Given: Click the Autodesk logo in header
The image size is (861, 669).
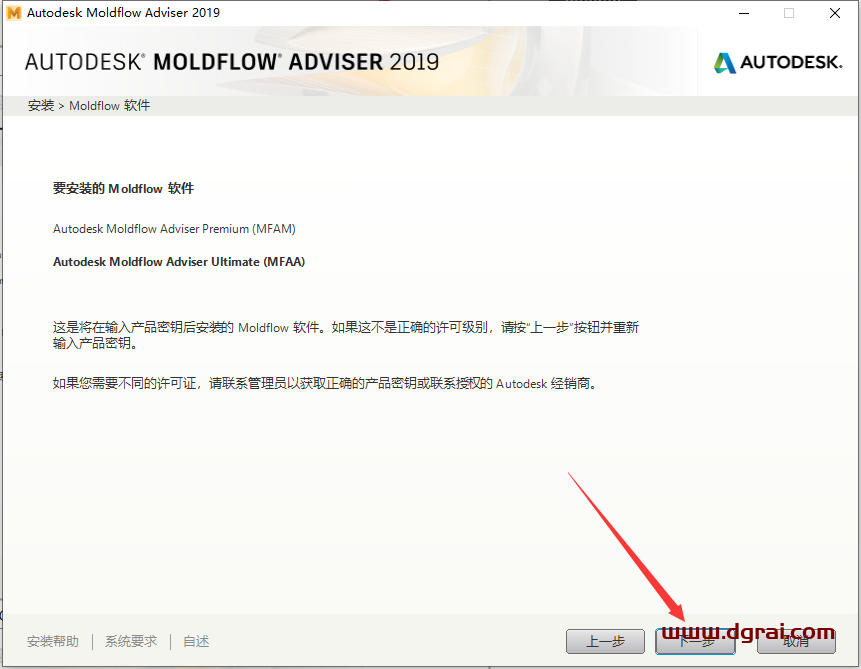Looking at the screenshot, I should pos(778,63).
